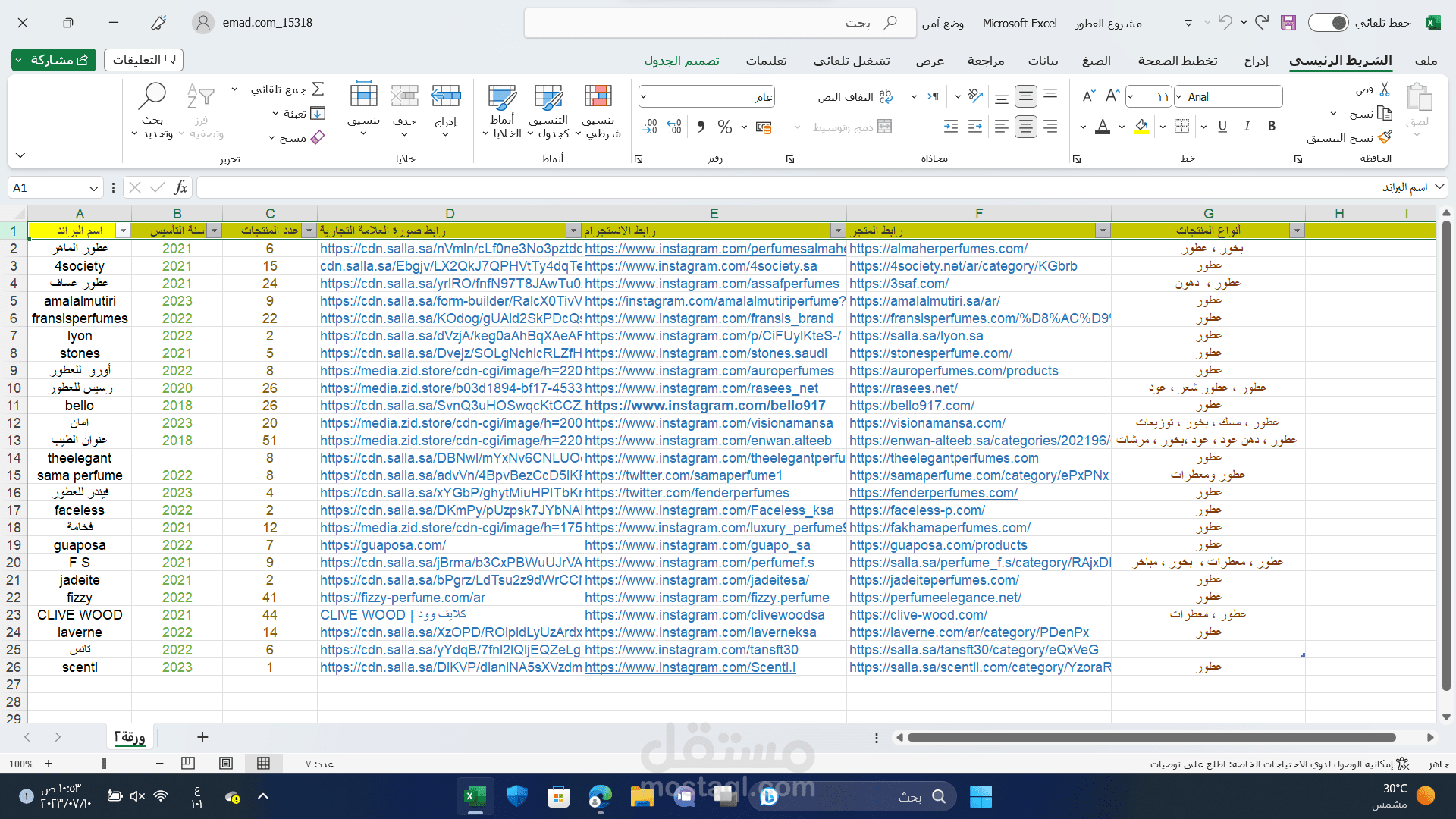
Task: Toggle Bold formatting button
Action: pyautogui.click(x=1272, y=127)
